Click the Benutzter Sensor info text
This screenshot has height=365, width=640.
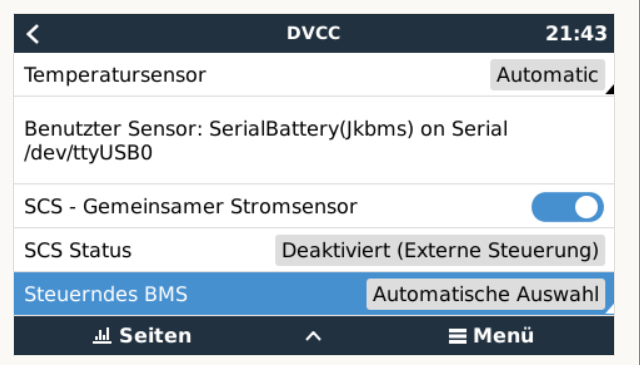266,140
